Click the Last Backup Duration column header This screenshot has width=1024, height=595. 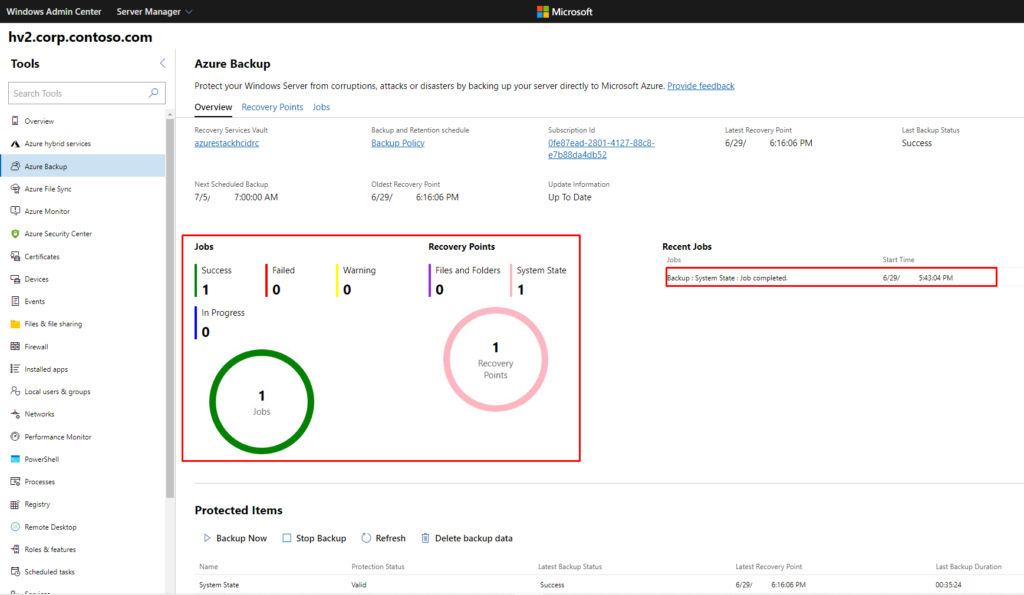point(968,566)
